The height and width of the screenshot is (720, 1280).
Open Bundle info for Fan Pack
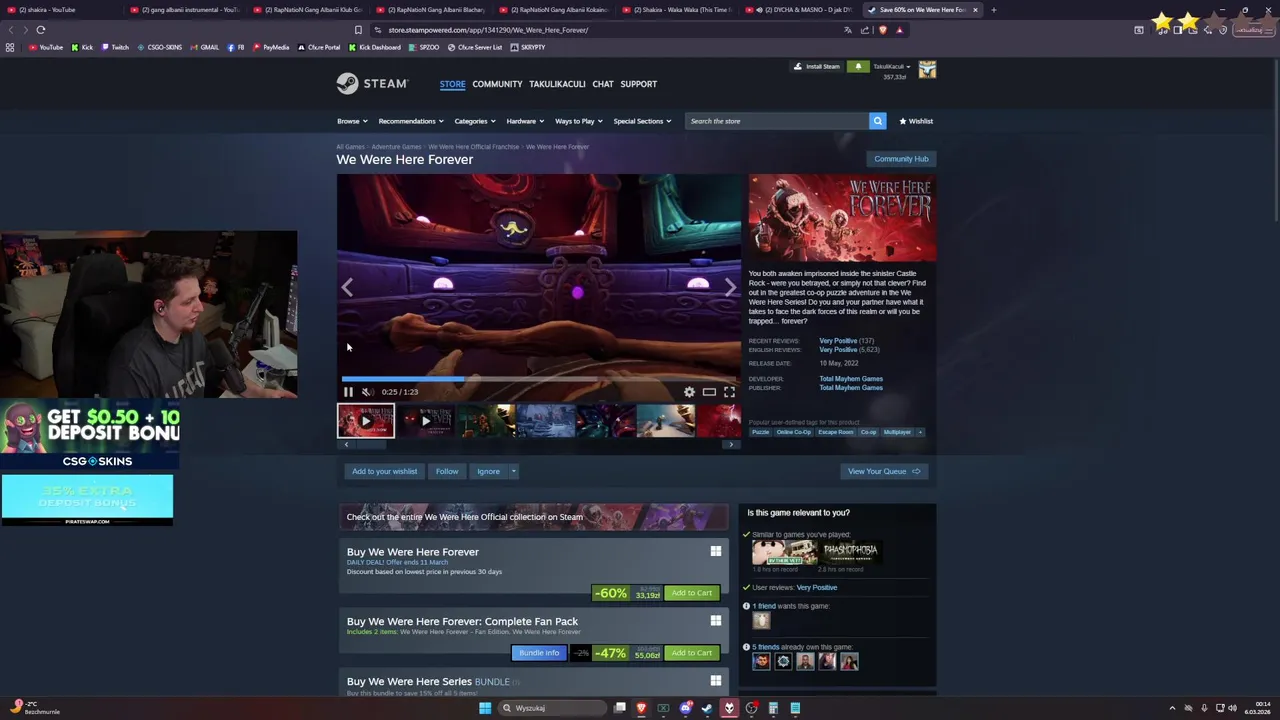point(539,653)
